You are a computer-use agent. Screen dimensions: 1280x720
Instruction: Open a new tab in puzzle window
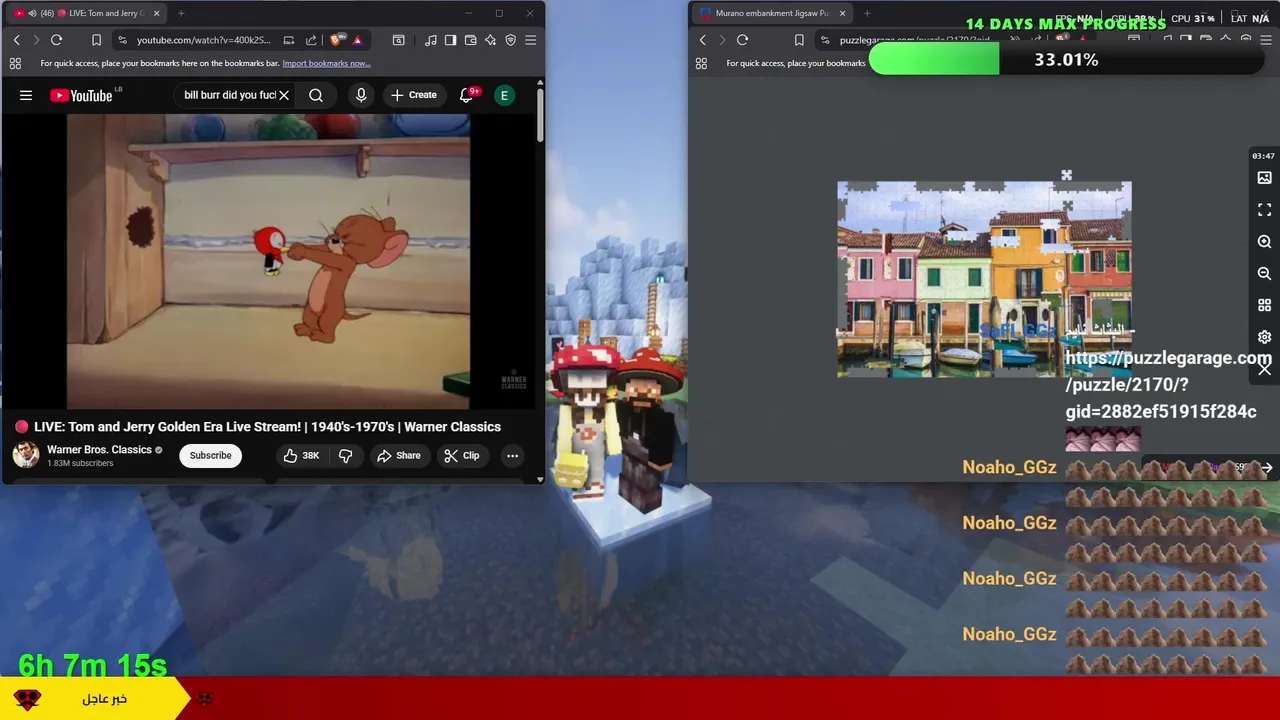click(867, 14)
